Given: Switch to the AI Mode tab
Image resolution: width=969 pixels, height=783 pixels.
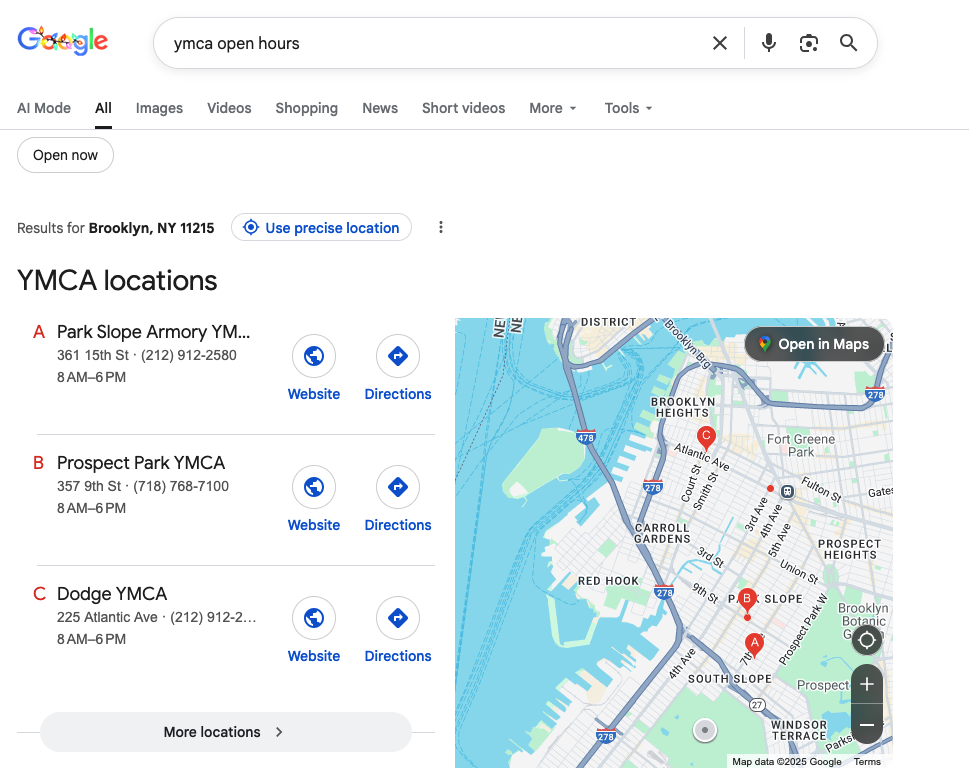Looking at the screenshot, I should pos(44,108).
